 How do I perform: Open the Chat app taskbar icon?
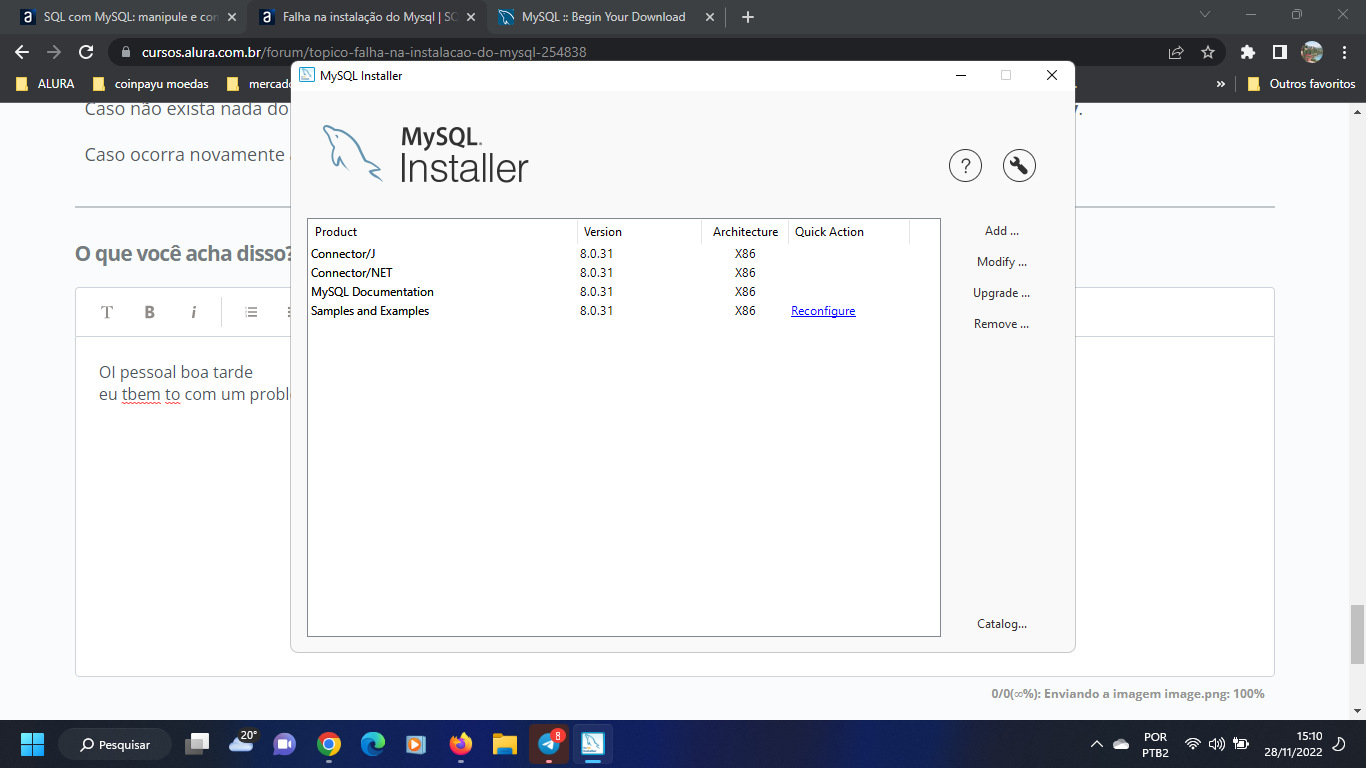pos(285,744)
